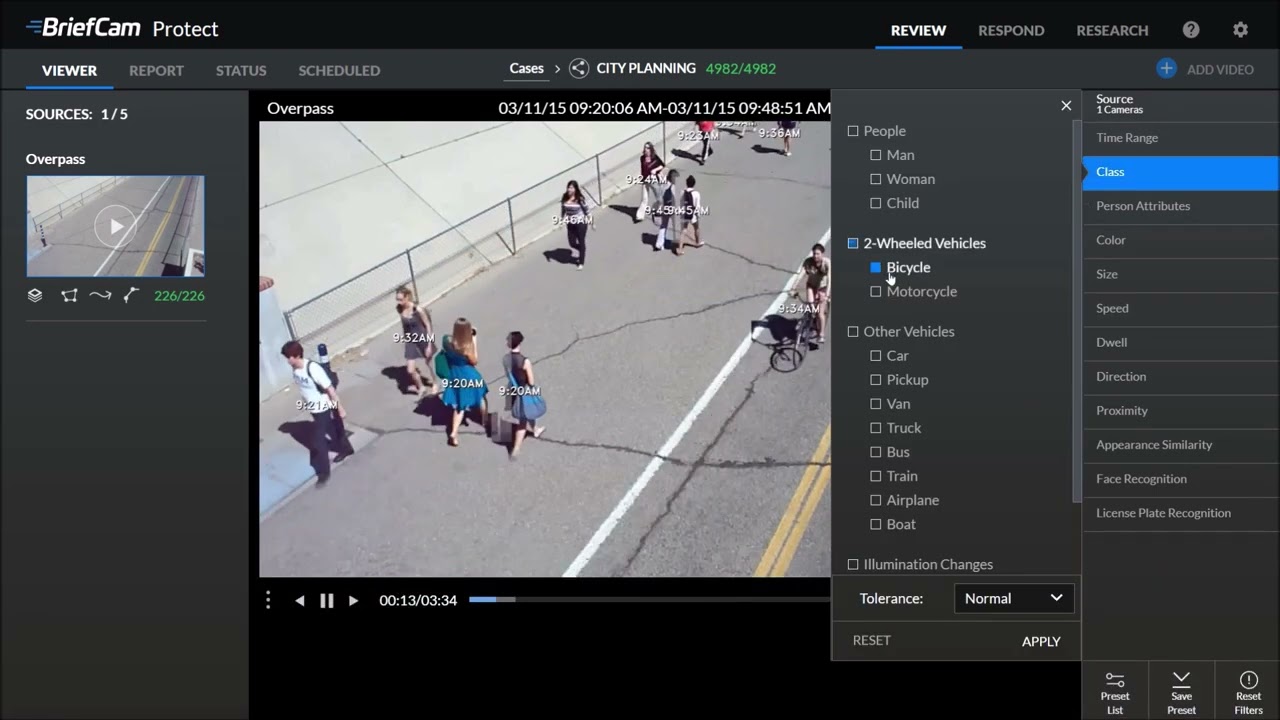Image resolution: width=1280 pixels, height=720 pixels.
Task: Open the Source filter section
Action: coord(1180,104)
